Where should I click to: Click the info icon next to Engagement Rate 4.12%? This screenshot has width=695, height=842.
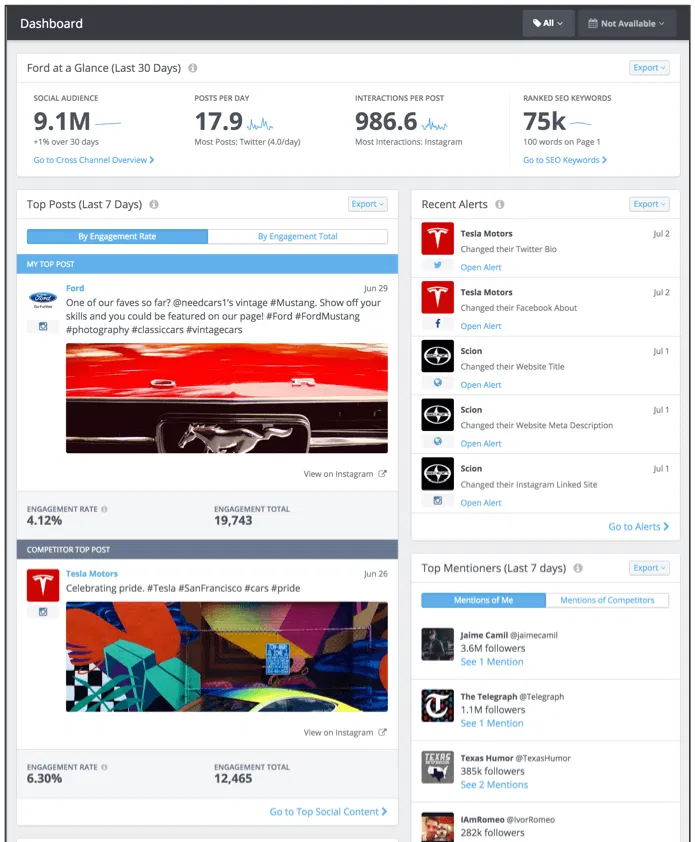104,509
